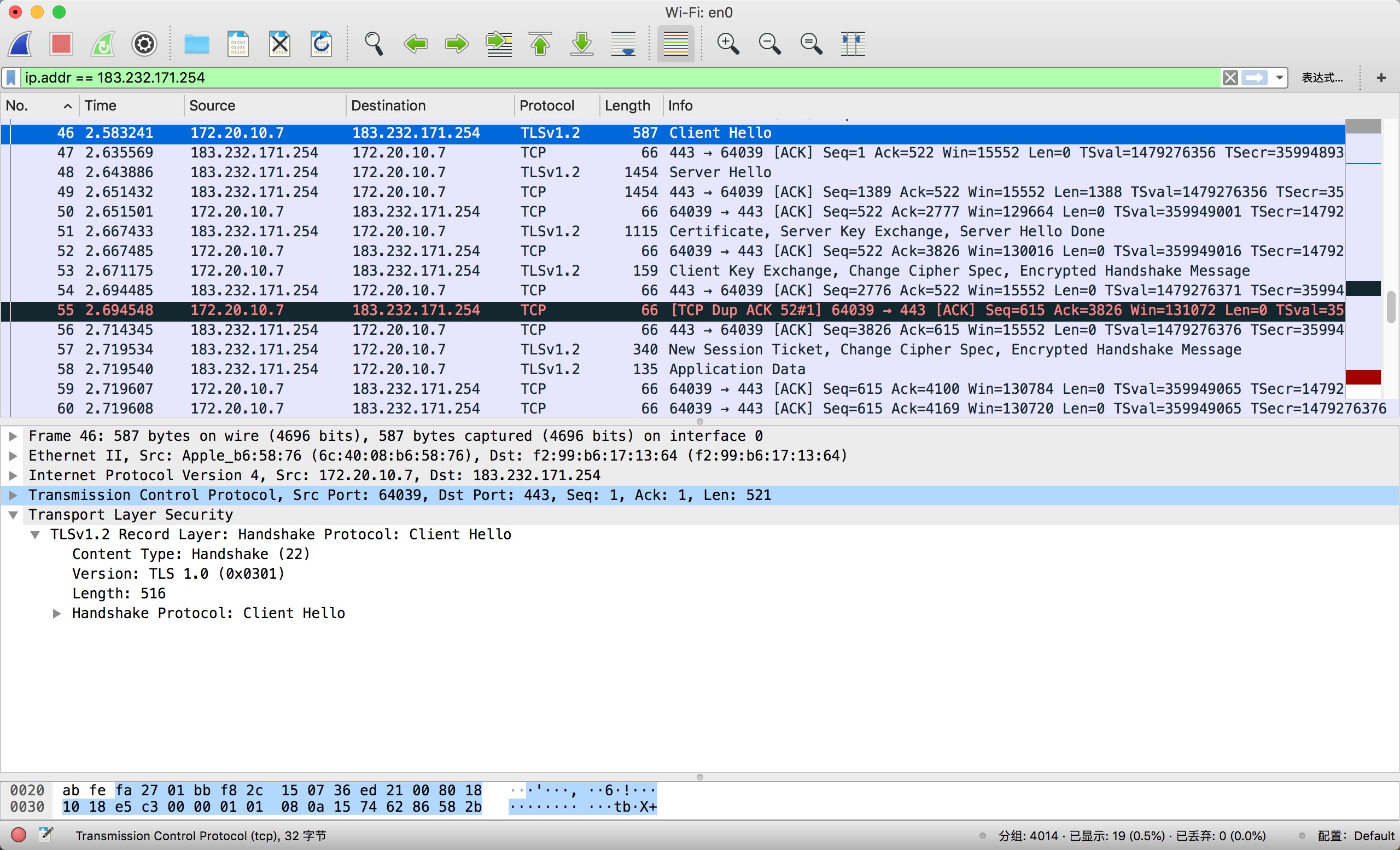This screenshot has width=1400, height=850.
Task: Toggle the filter bookmark icon
Action: [x=11, y=78]
